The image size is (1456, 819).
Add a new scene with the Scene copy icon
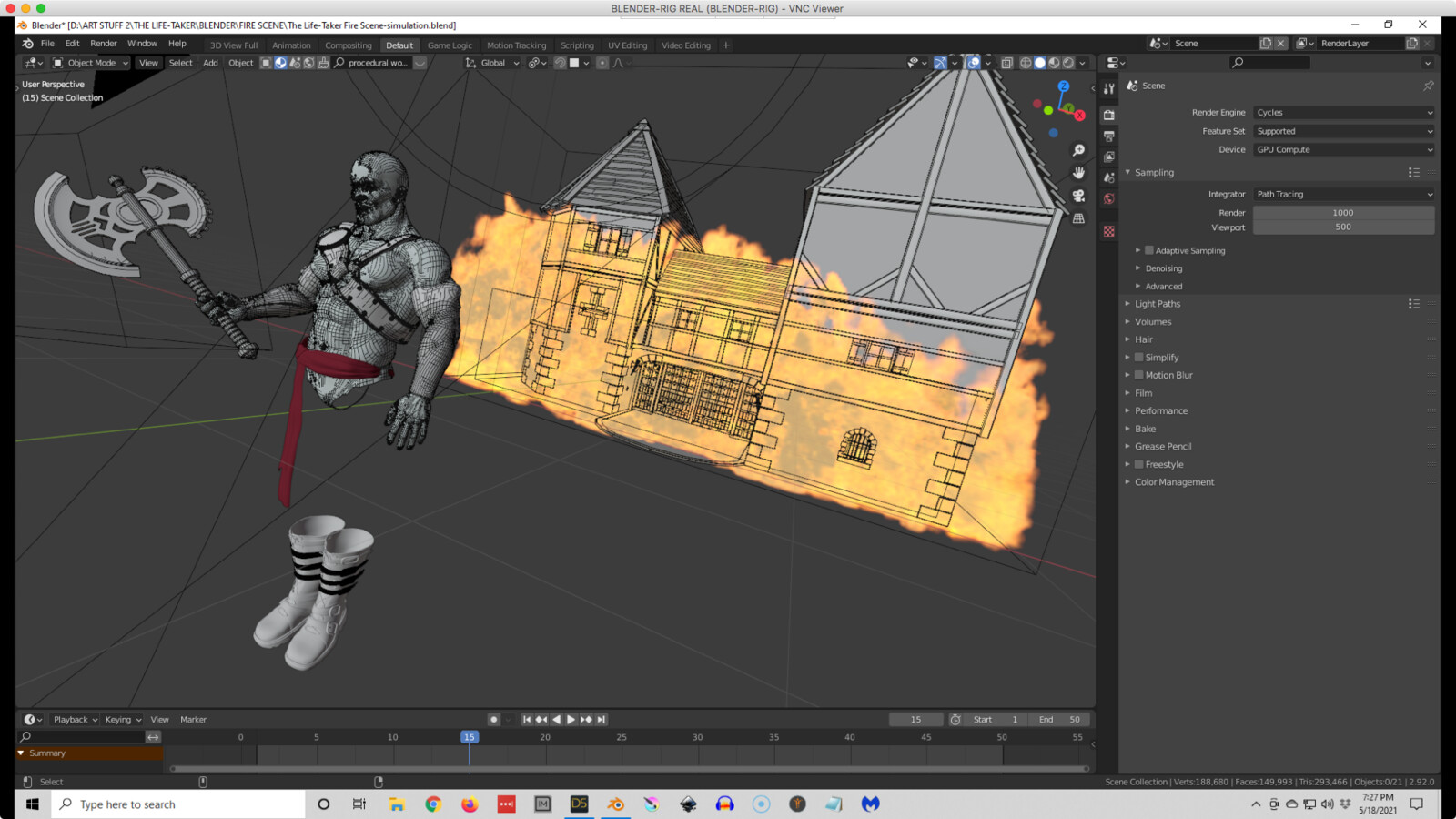tap(1266, 44)
